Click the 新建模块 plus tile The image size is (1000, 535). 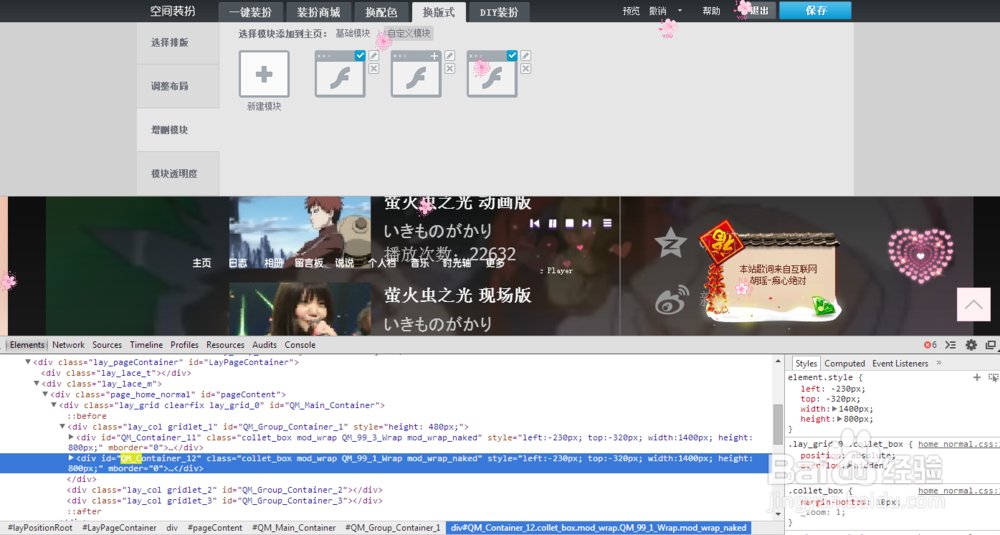[263, 74]
